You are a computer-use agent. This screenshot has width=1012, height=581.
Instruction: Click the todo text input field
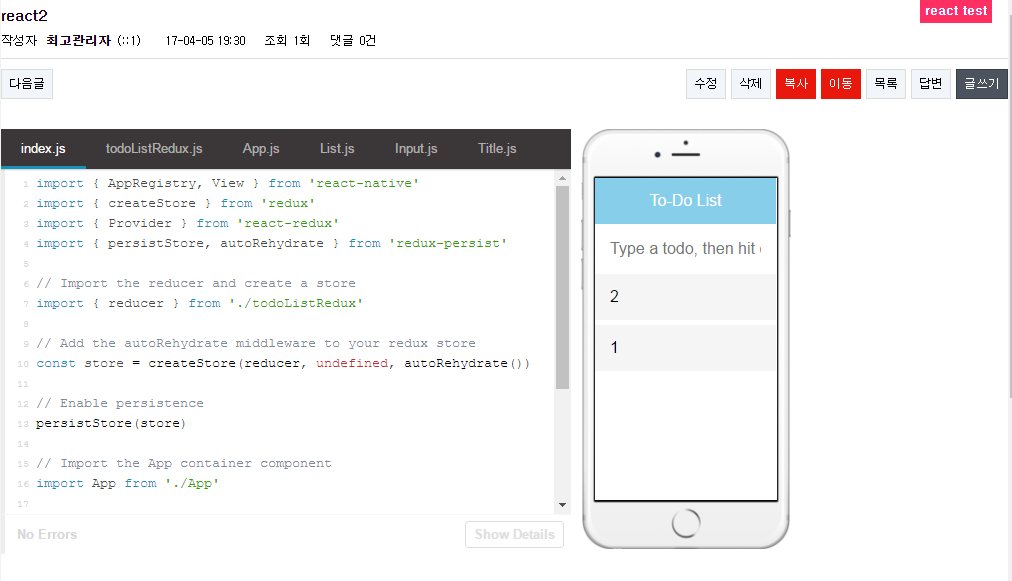click(x=685, y=248)
